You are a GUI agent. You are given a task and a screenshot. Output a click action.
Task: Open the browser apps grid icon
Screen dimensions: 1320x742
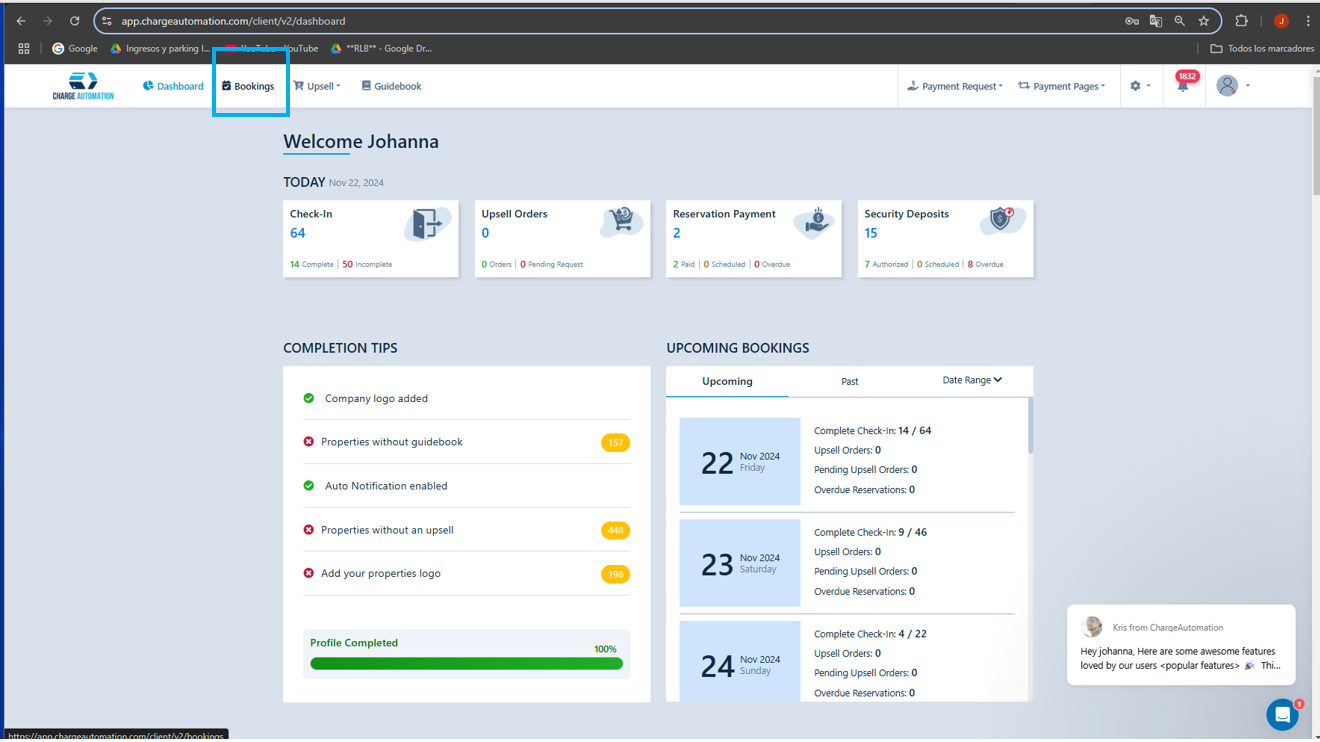click(x=24, y=48)
